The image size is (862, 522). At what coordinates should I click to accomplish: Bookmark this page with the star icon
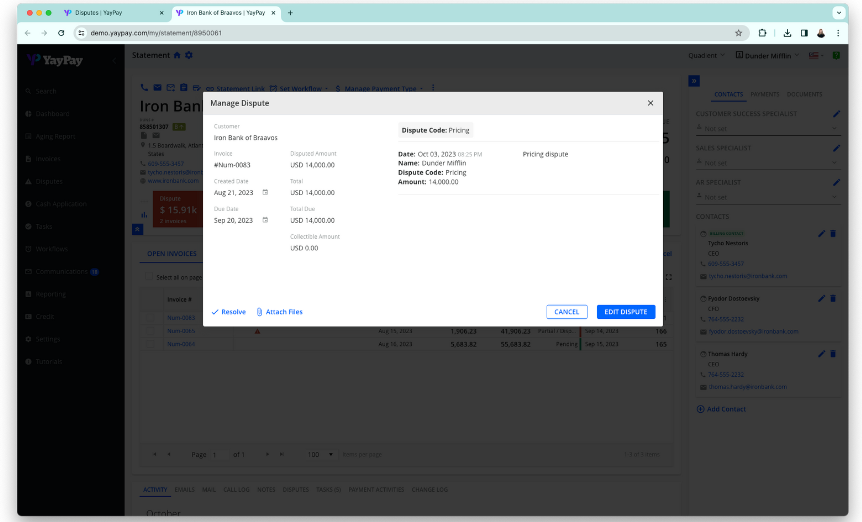(739, 32)
